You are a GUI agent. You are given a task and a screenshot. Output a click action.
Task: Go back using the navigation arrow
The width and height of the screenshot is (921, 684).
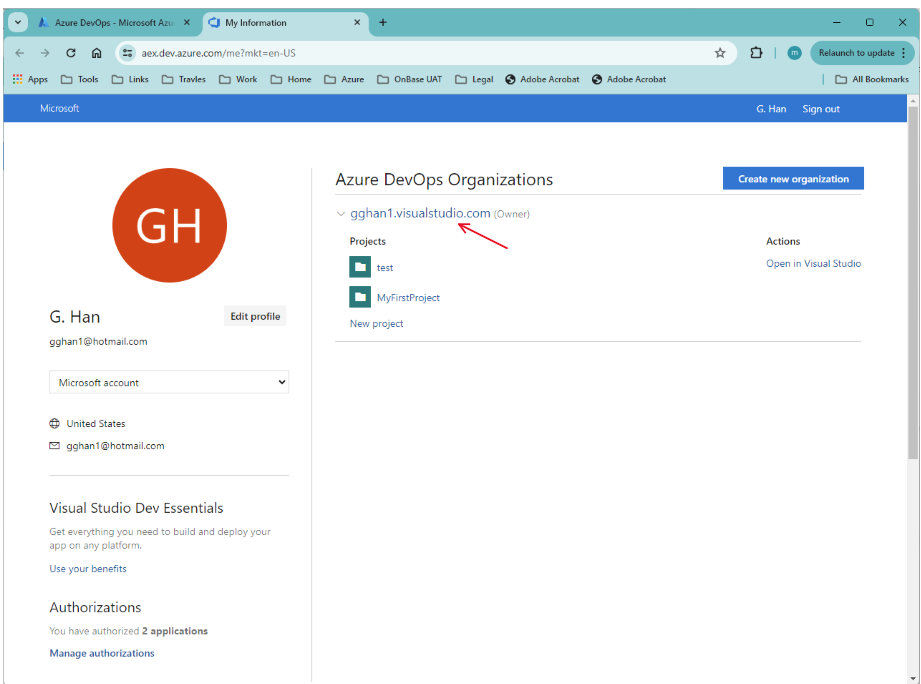point(19,51)
